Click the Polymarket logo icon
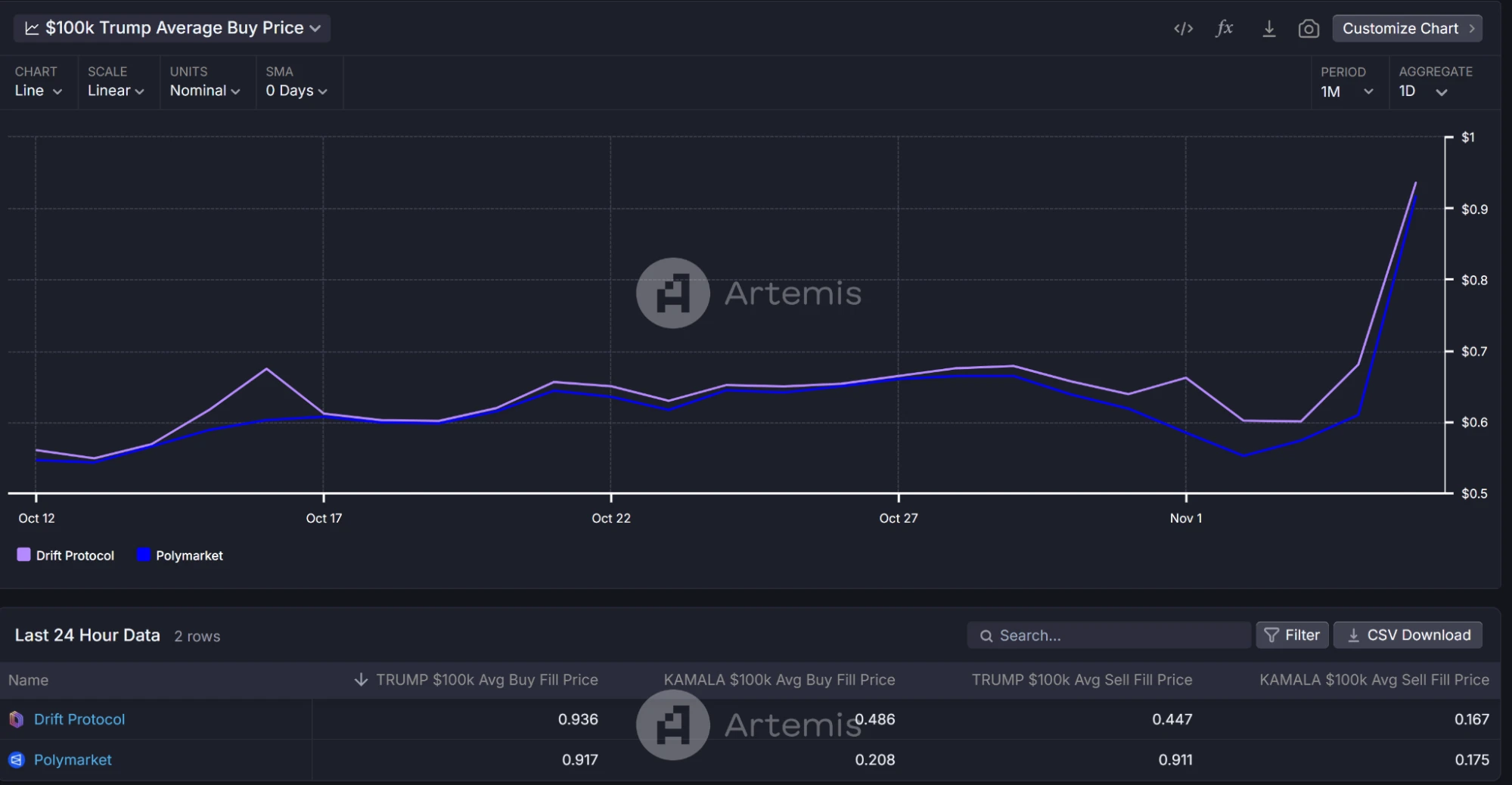1512x785 pixels. (16, 759)
